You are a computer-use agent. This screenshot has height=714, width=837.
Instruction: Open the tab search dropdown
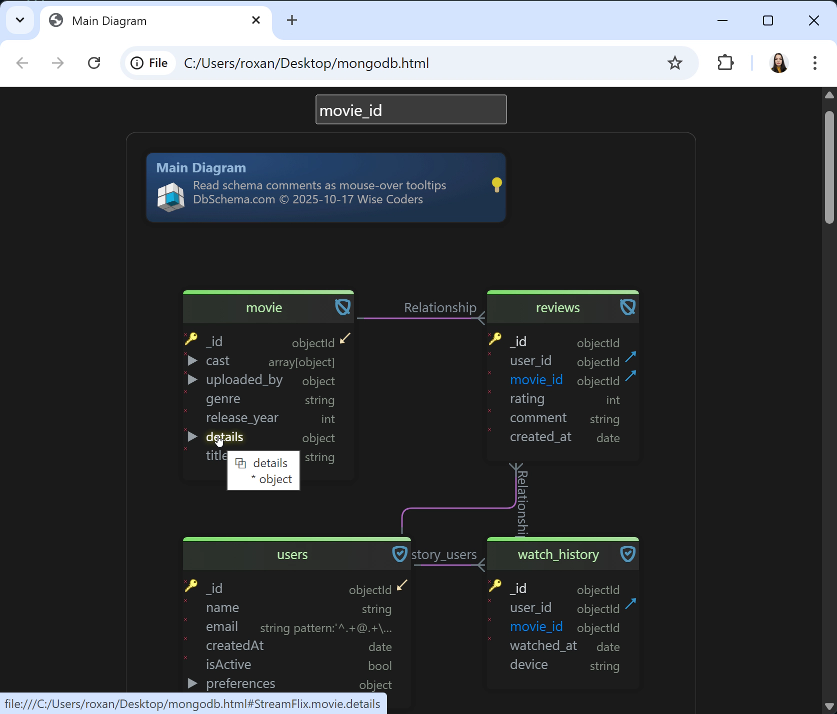pos(20,20)
